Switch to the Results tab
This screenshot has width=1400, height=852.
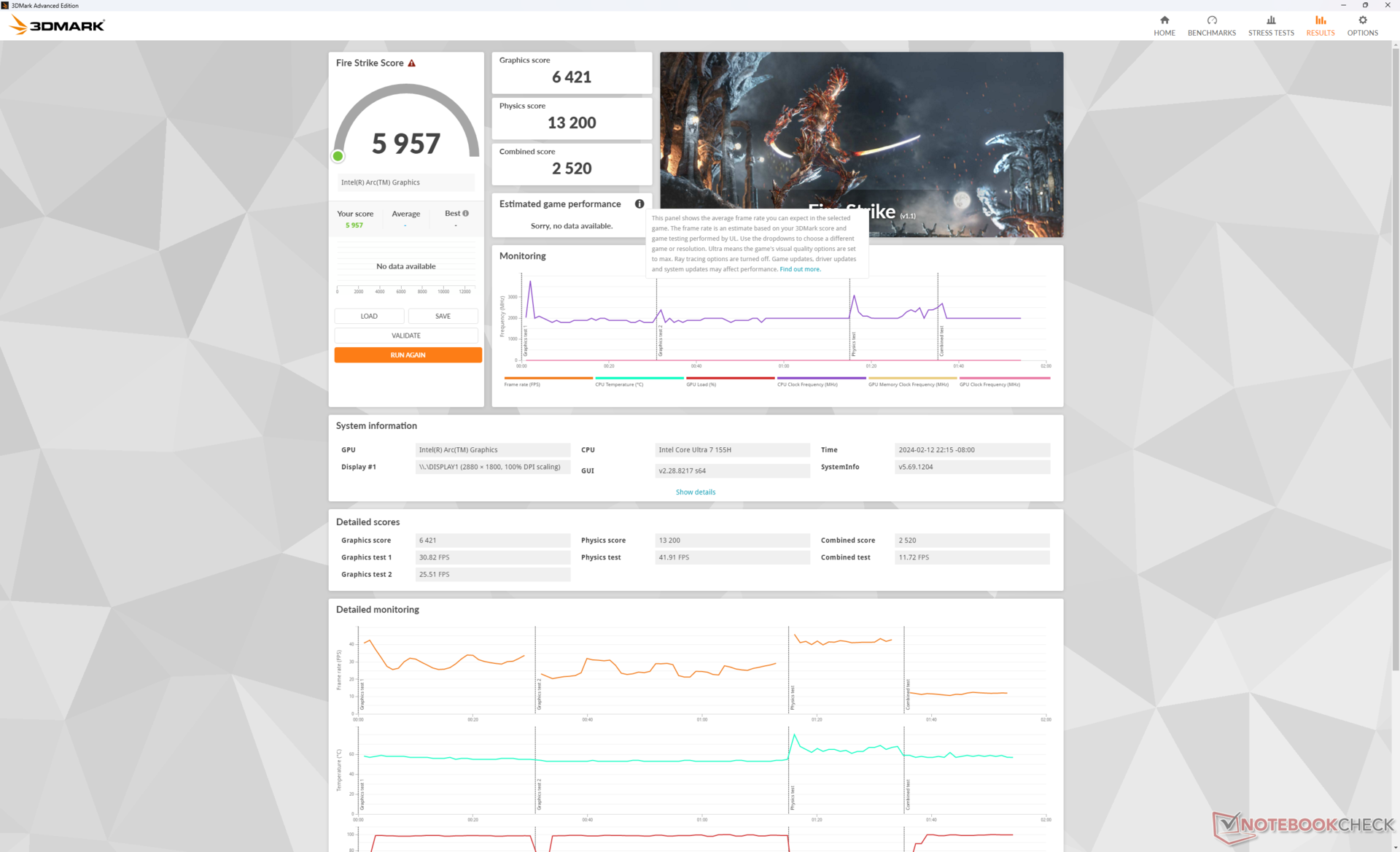click(1321, 26)
